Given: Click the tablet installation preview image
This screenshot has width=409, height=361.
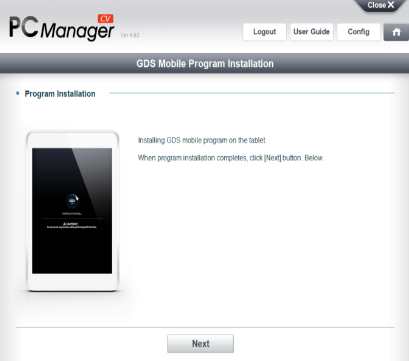Looking at the screenshot, I should coord(72,211).
